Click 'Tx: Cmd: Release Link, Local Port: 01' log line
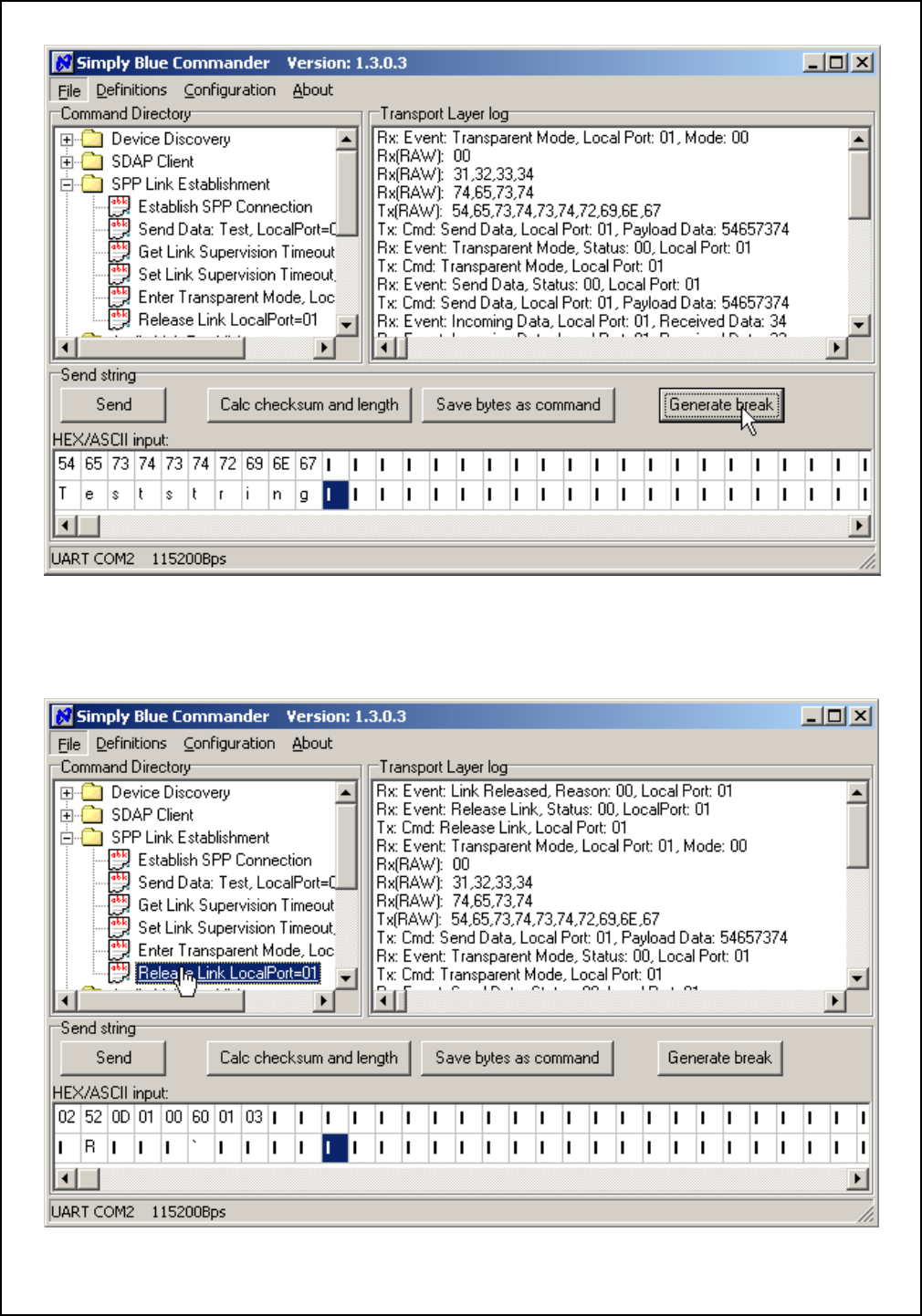Image resolution: width=922 pixels, height=1316 pixels. (x=501, y=828)
